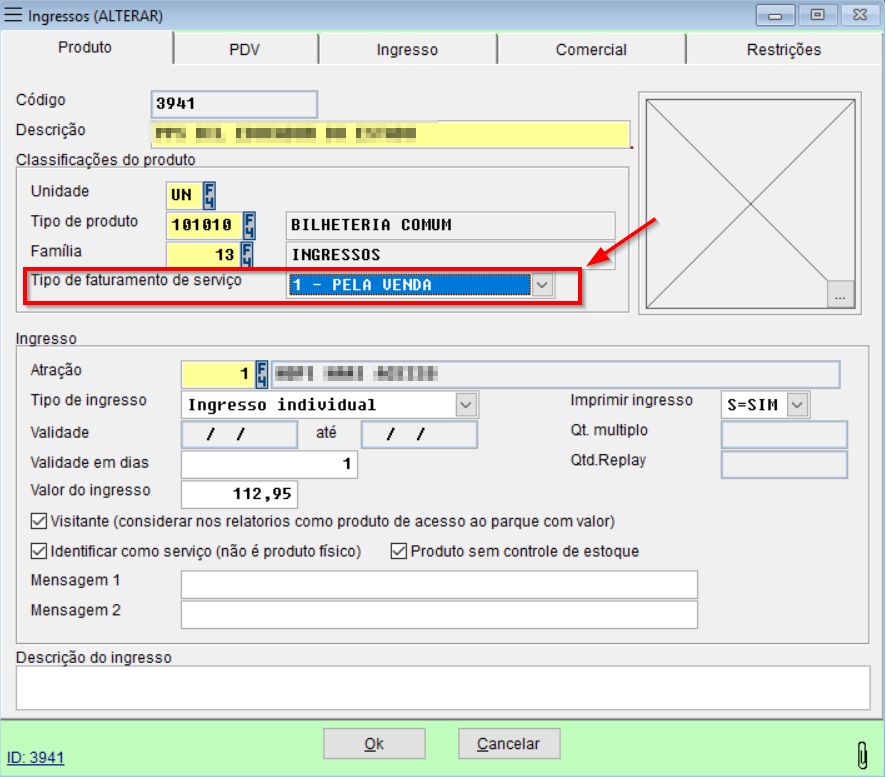Click the Valor do ingresso field
This screenshot has height=777, width=886.
point(239,494)
